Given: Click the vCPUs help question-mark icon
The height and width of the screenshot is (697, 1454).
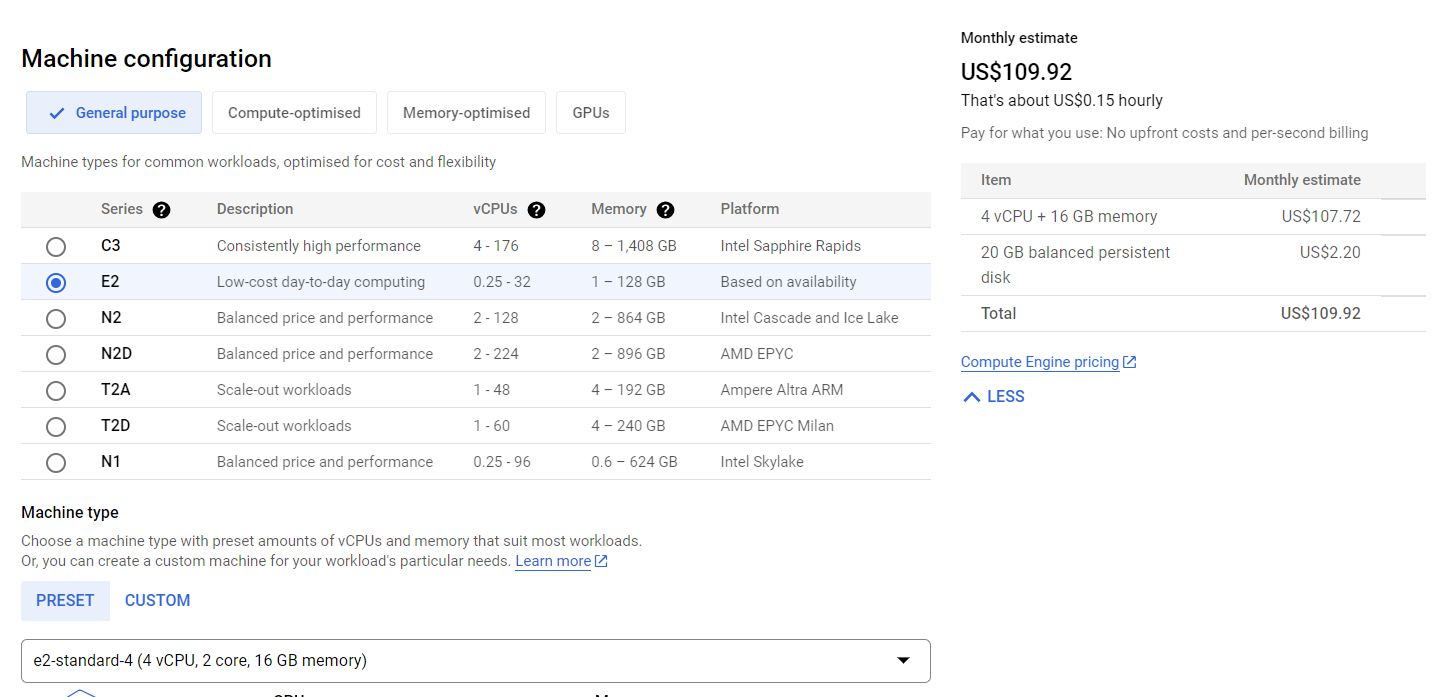Looking at the screenshot, I should [x=536, y=210].
